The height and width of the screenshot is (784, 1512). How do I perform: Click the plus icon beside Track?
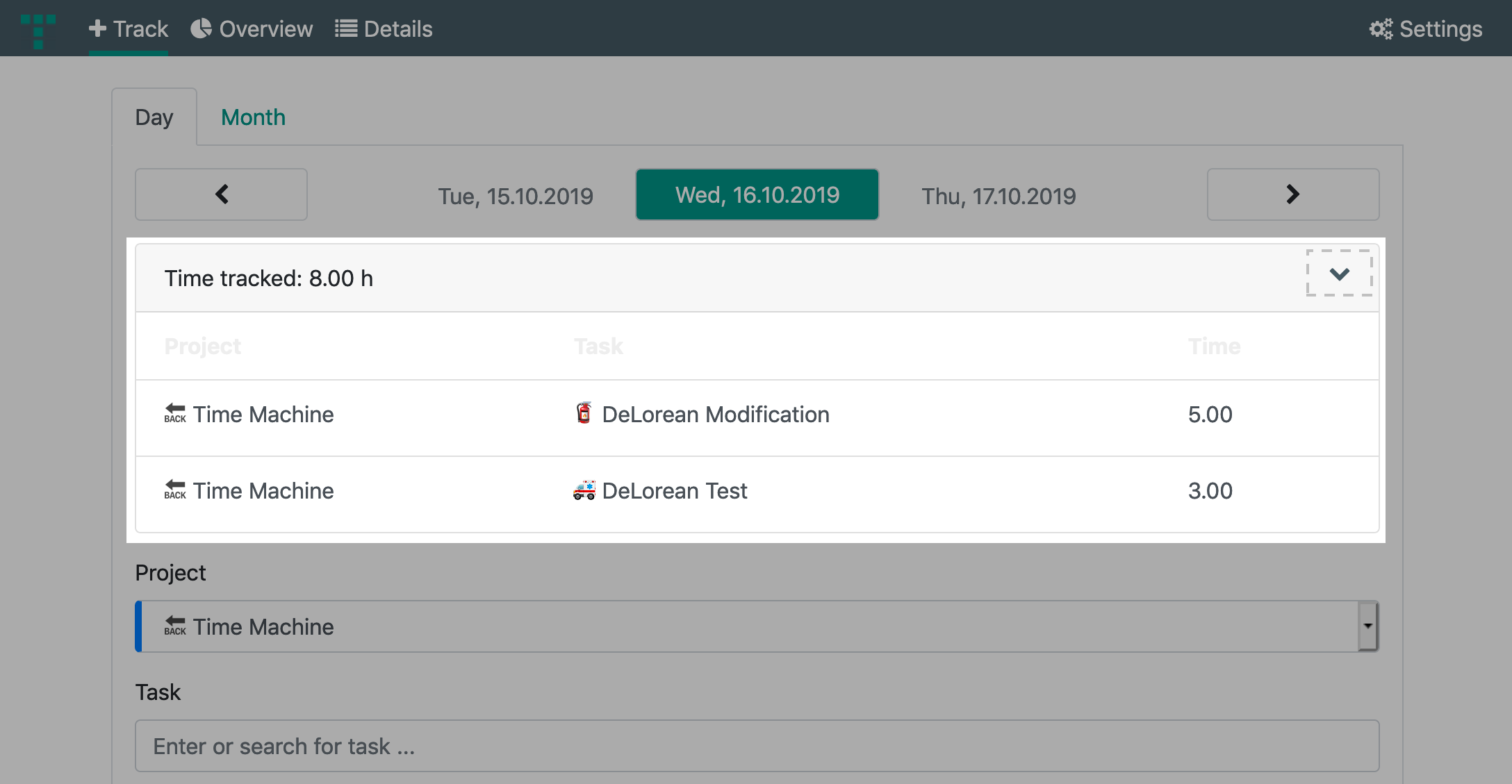[98, 28]
